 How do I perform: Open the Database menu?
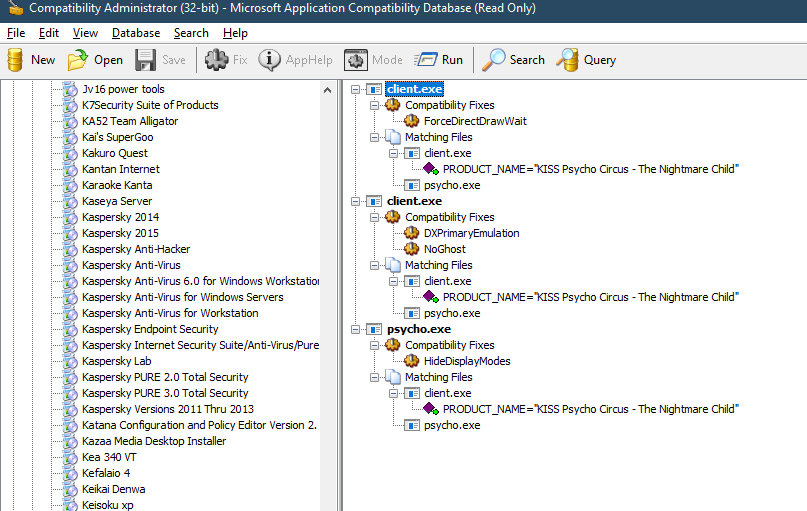[x=136, y=33]
